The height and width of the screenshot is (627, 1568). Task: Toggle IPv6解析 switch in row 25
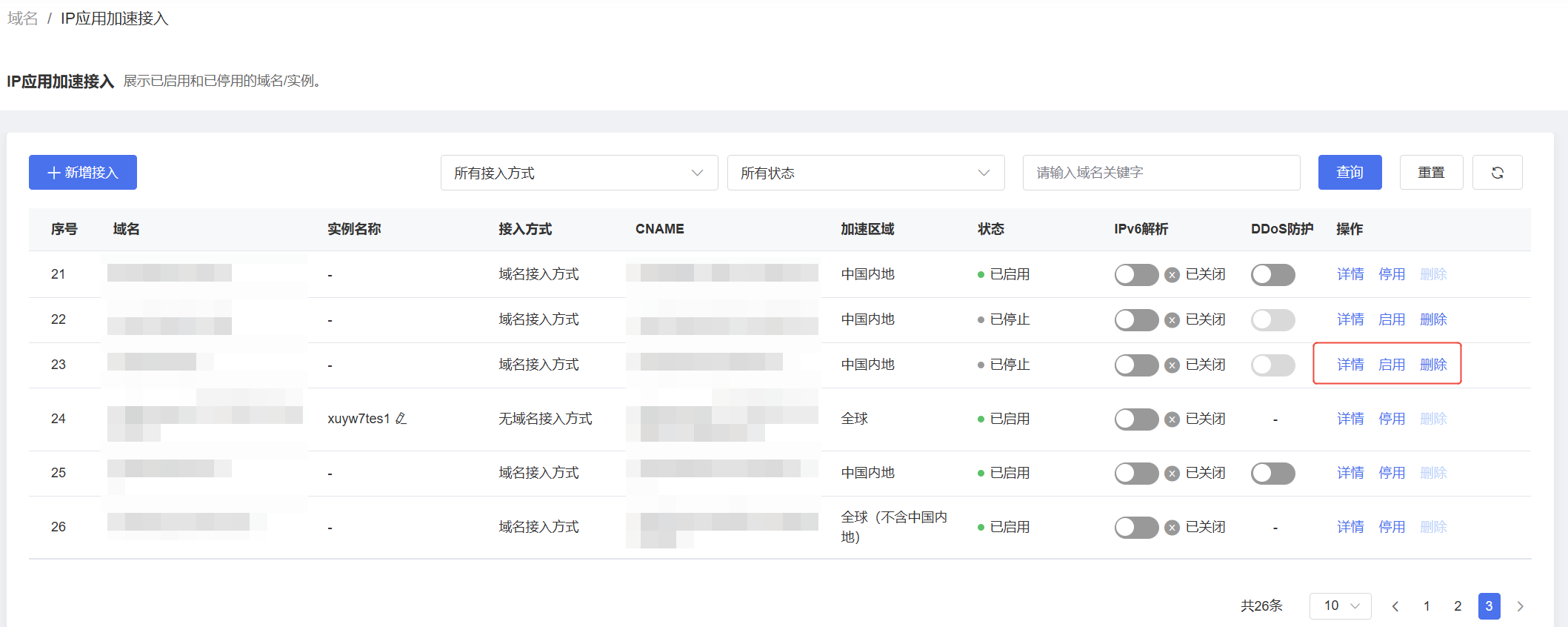click(1136, 474)
